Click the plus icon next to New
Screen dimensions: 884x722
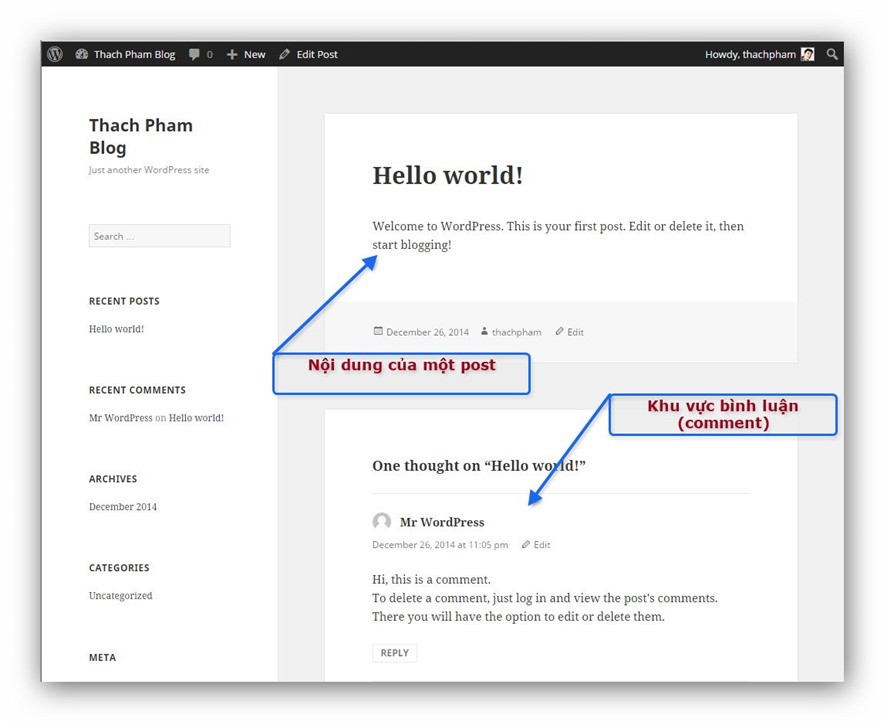coord(232,55)
